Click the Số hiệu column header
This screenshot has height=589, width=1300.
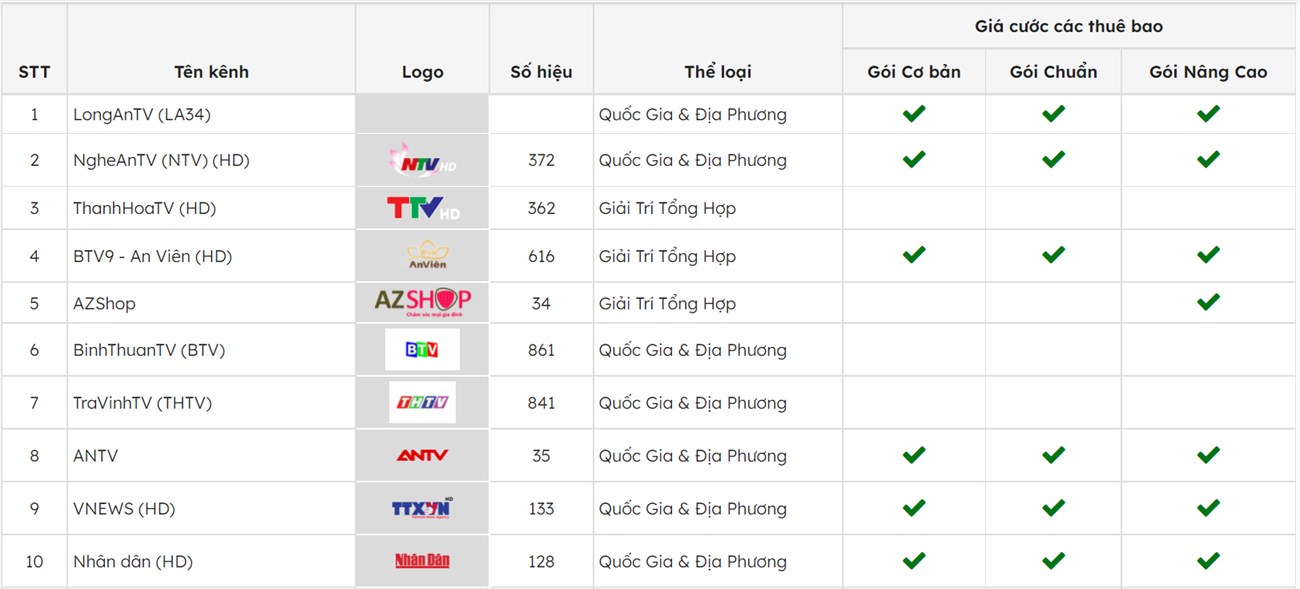tap(541, 72)
